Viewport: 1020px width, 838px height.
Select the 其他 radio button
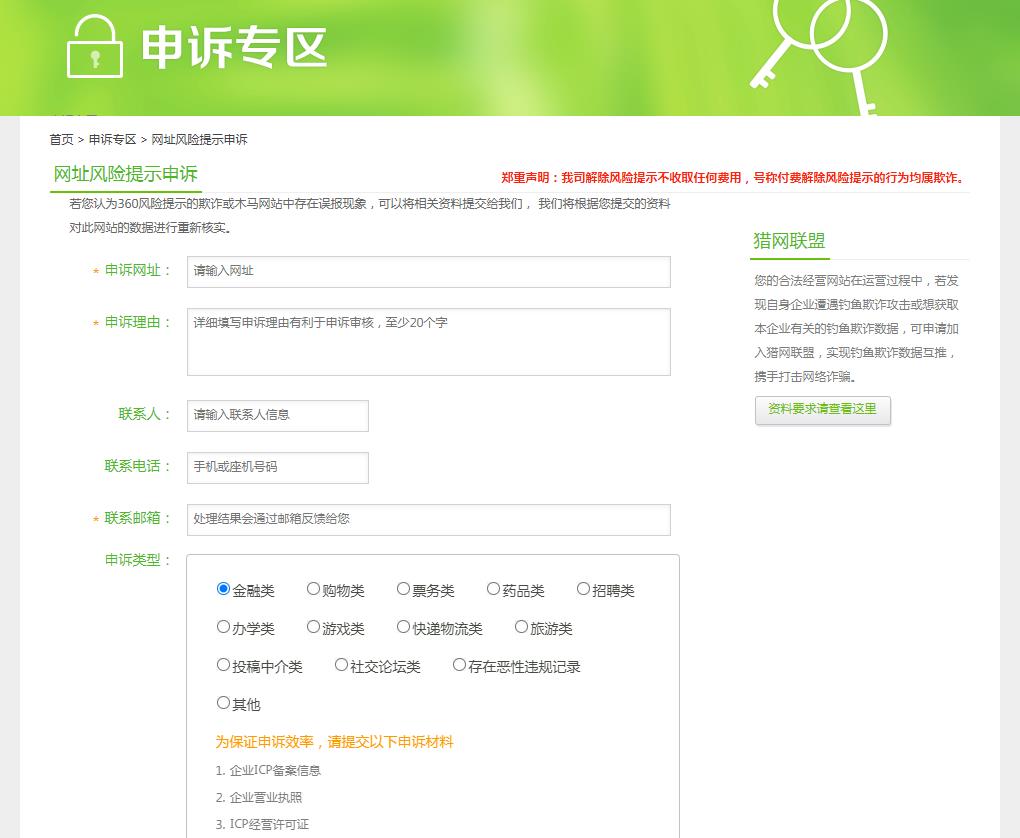[224, 703]
